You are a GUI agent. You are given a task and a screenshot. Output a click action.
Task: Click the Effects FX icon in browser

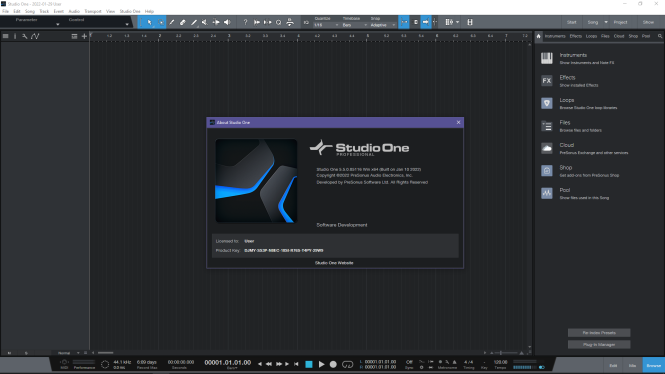pos(547,81)
